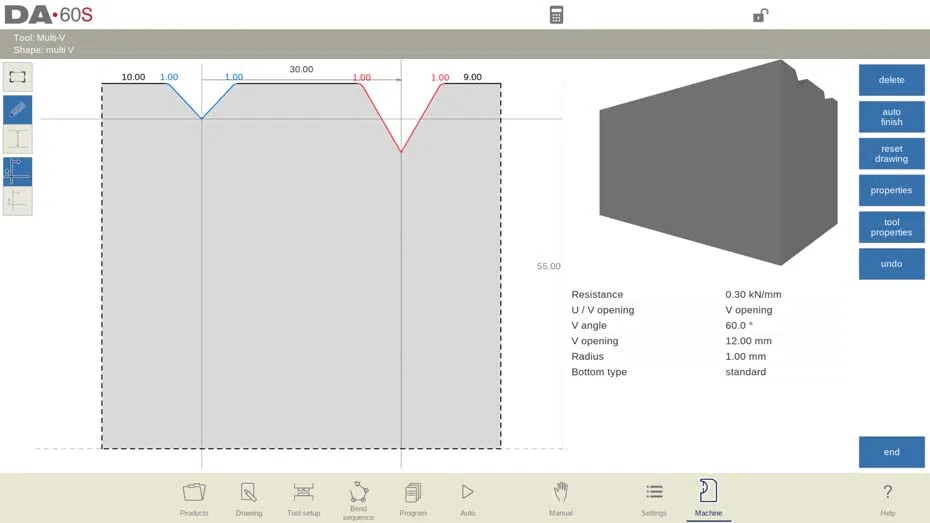930x523 pixels.
Task: Select the I-beam height tool
Action: click(18, 139)
